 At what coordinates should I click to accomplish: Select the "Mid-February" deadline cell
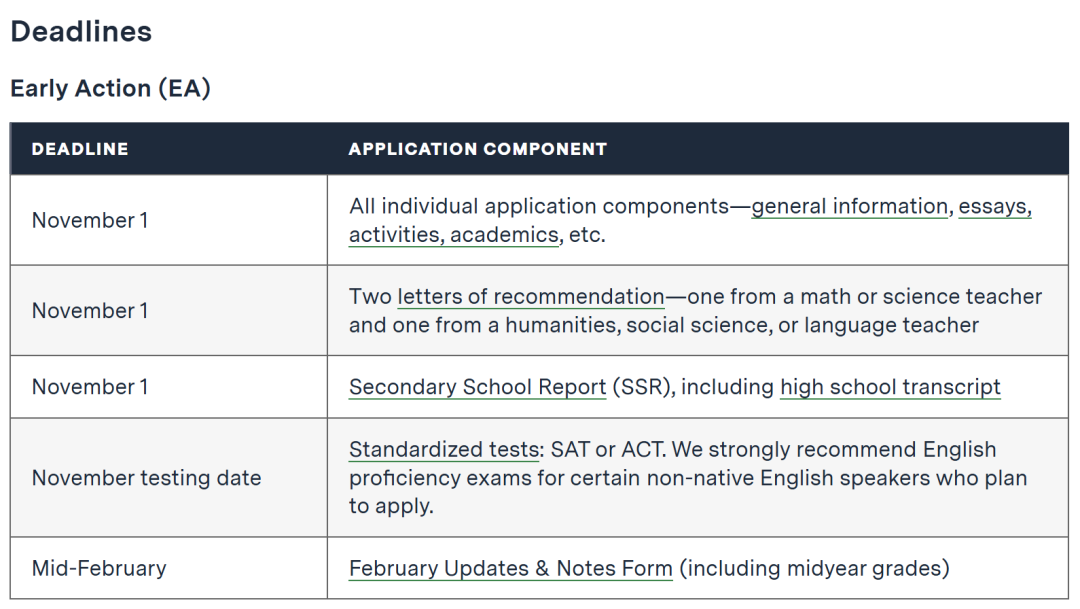(x=99, y=569)
